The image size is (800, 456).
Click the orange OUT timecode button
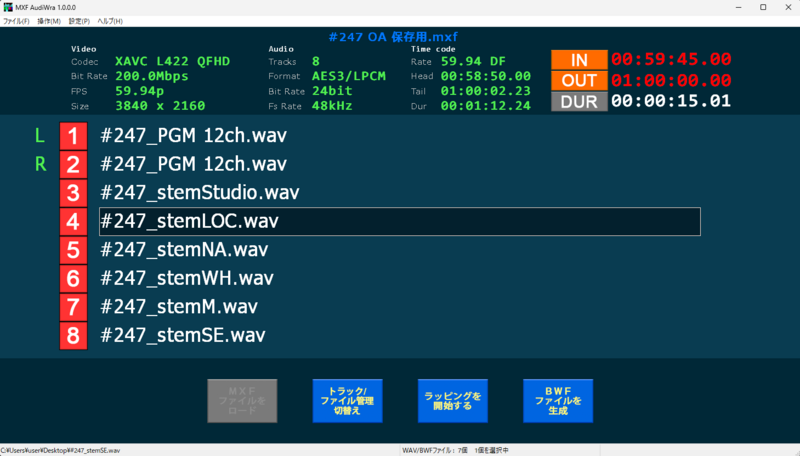(x=579, y=80)
